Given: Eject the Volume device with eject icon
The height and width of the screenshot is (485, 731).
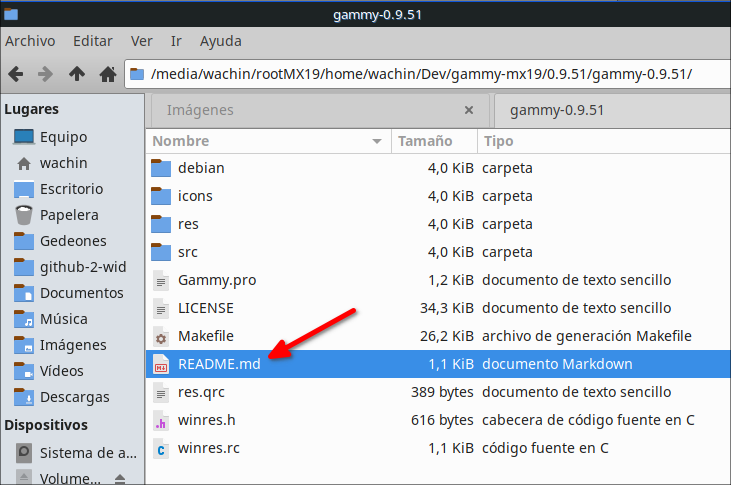Looking at the screenshot, I should pyautogui.click(x=120, y=478).
